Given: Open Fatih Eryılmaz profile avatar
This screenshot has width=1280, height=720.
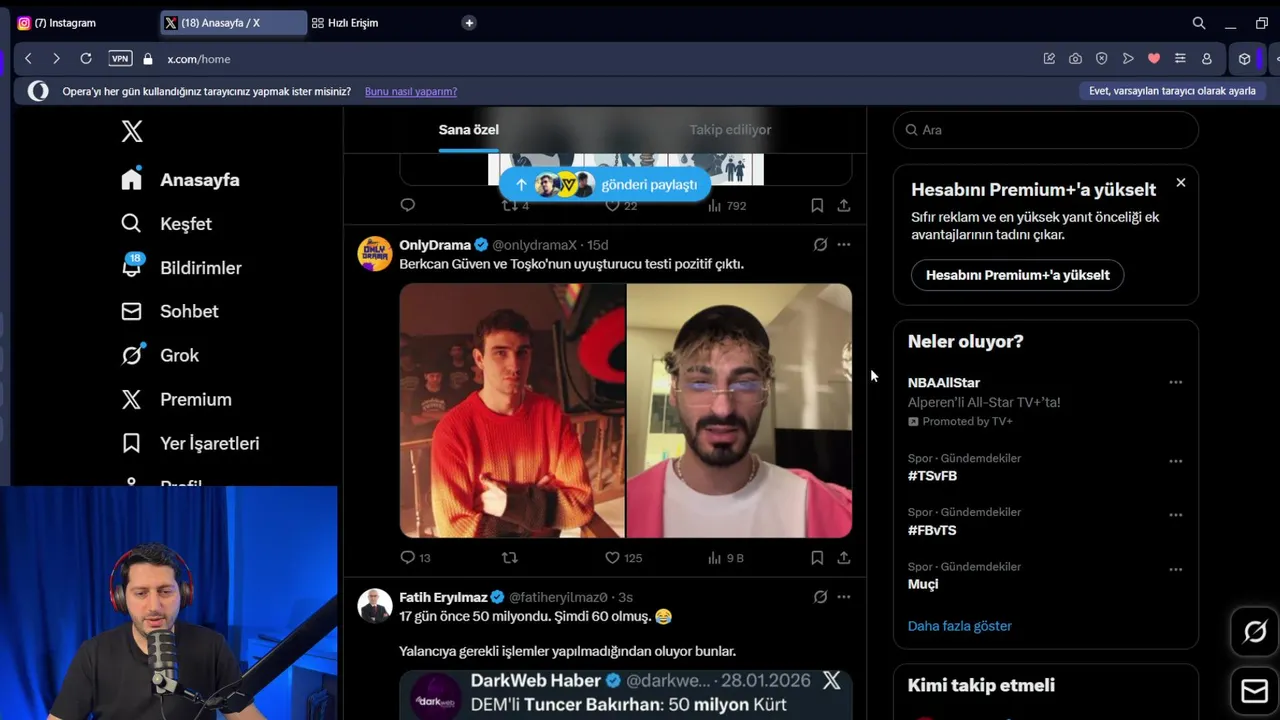Looking at the screenshot, I should click(x=375, y=606).
